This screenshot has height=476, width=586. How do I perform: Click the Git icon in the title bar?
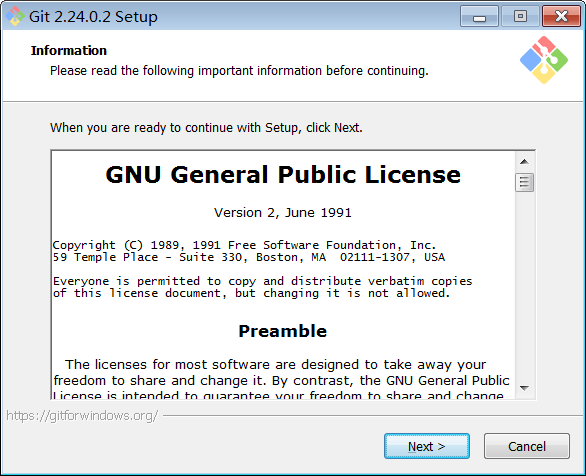click(x=15, y=16)
